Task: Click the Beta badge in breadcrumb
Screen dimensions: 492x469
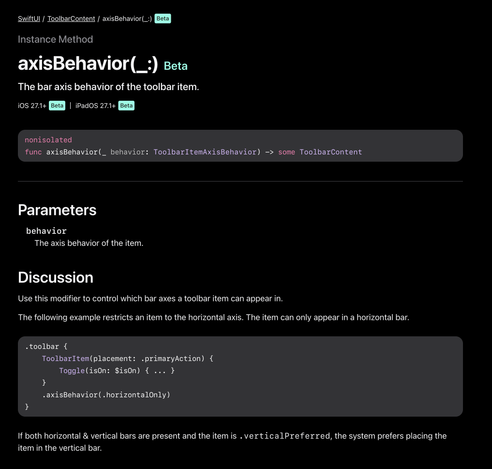Action: [163, 19]
